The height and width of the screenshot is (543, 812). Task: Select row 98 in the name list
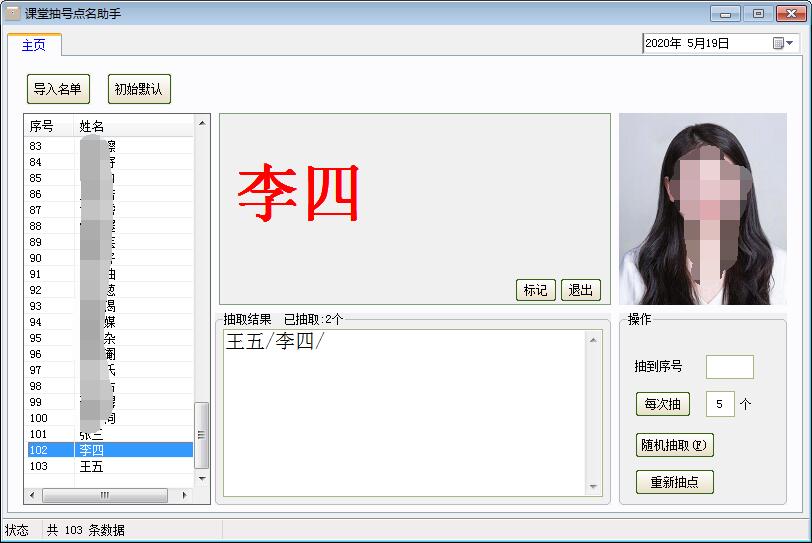coord(110,386)
